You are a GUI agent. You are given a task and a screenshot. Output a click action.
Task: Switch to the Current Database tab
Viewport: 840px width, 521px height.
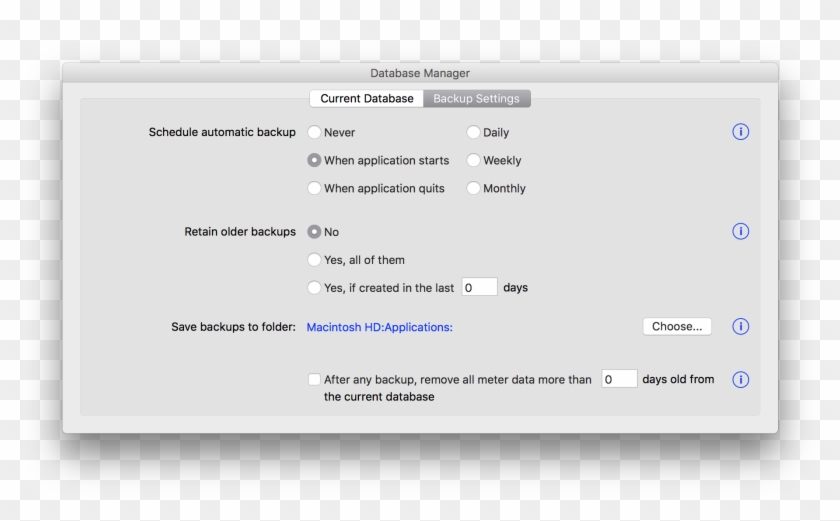(x=366, y=99)
